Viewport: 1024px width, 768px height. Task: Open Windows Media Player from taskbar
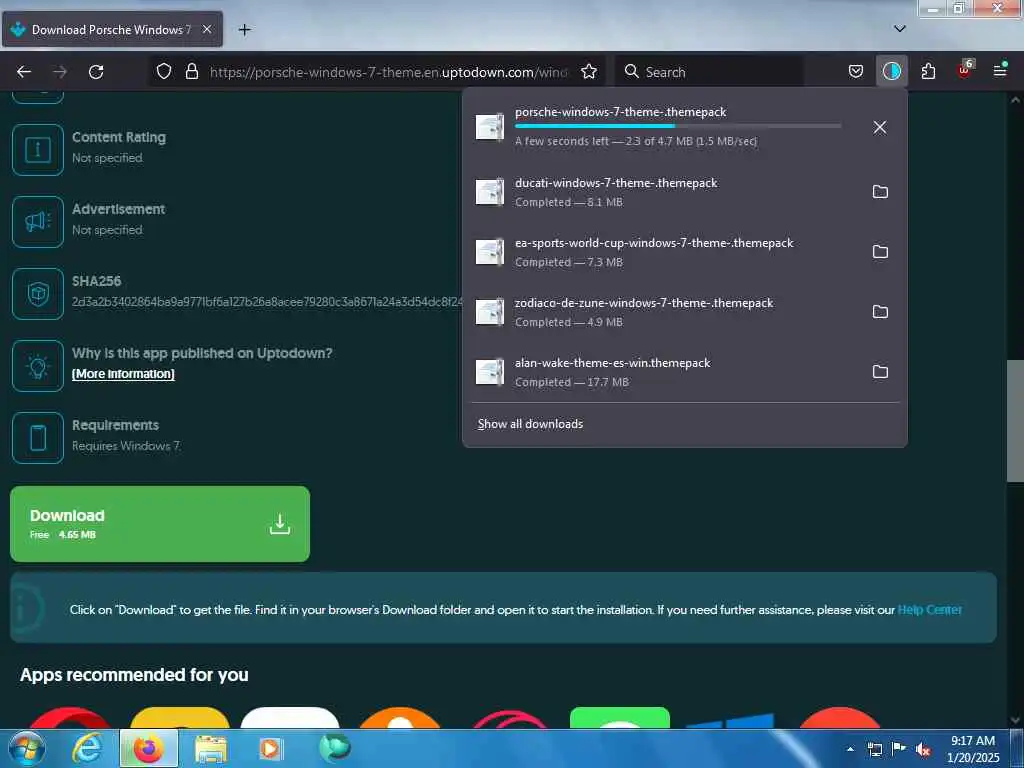tap(270, 749)
